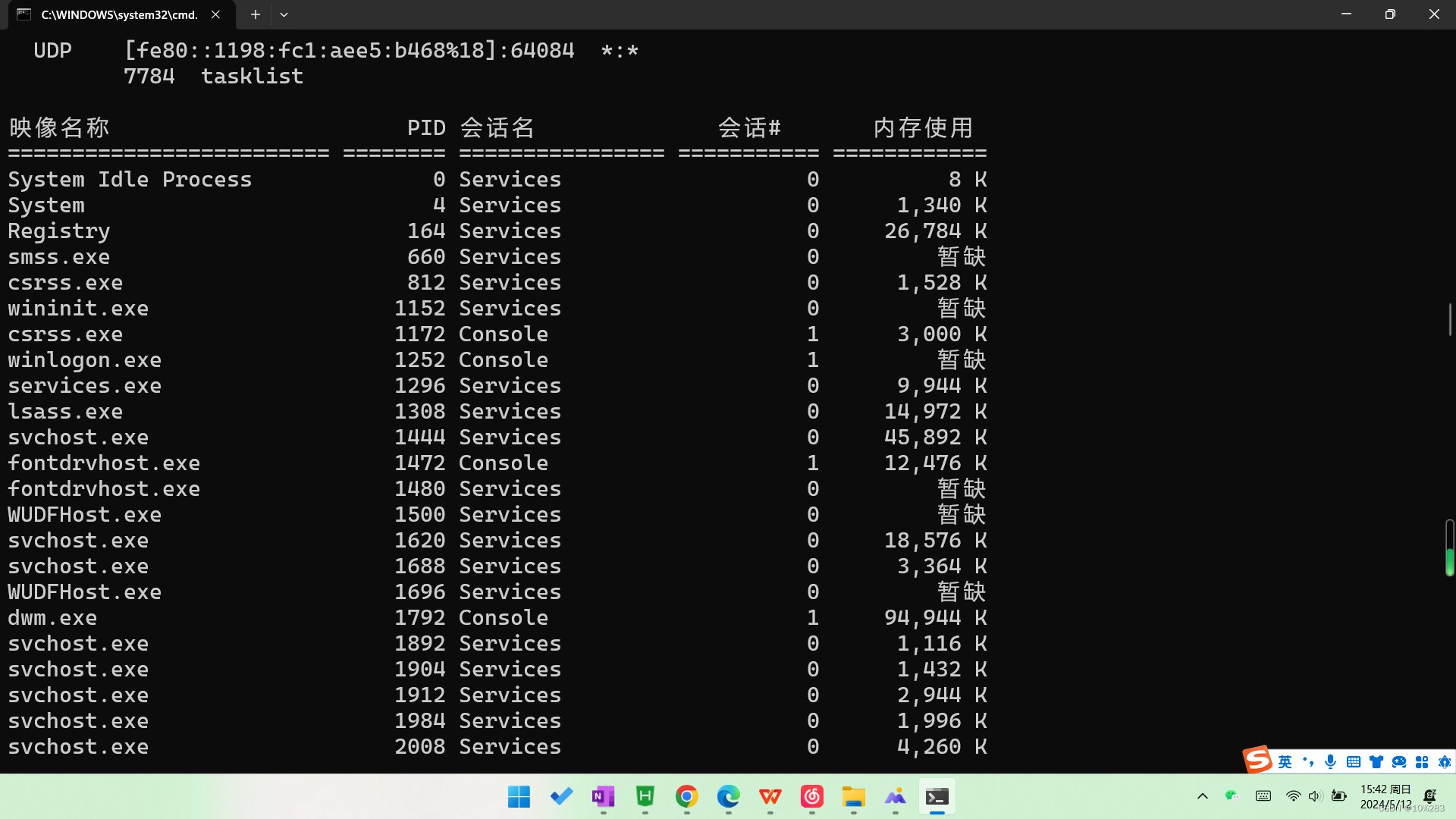1456x819 pixels.
Task: Open OneNote from the taskbar
Action: point(603,796)
